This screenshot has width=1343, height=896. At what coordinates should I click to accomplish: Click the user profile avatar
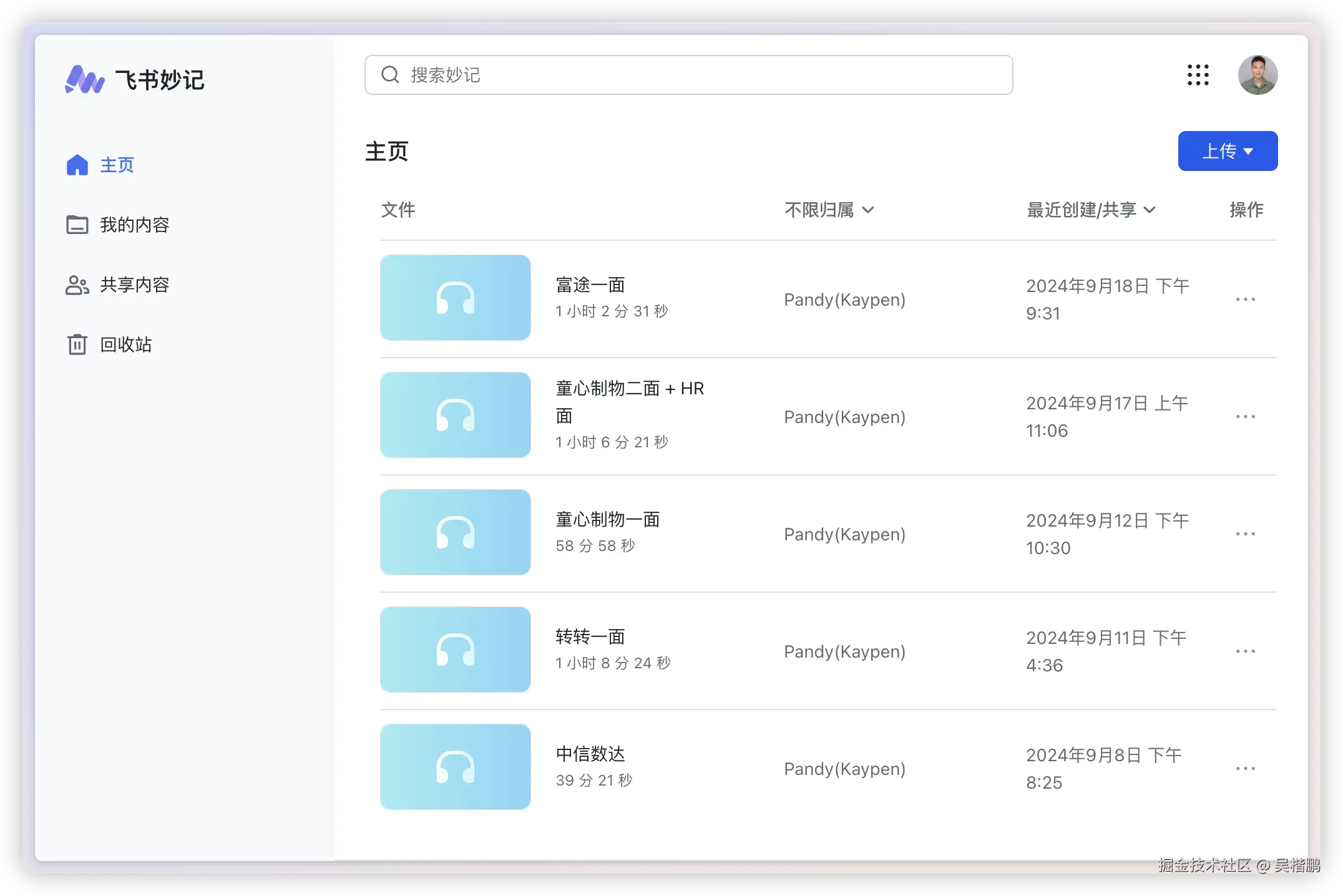click(1258, 75)
